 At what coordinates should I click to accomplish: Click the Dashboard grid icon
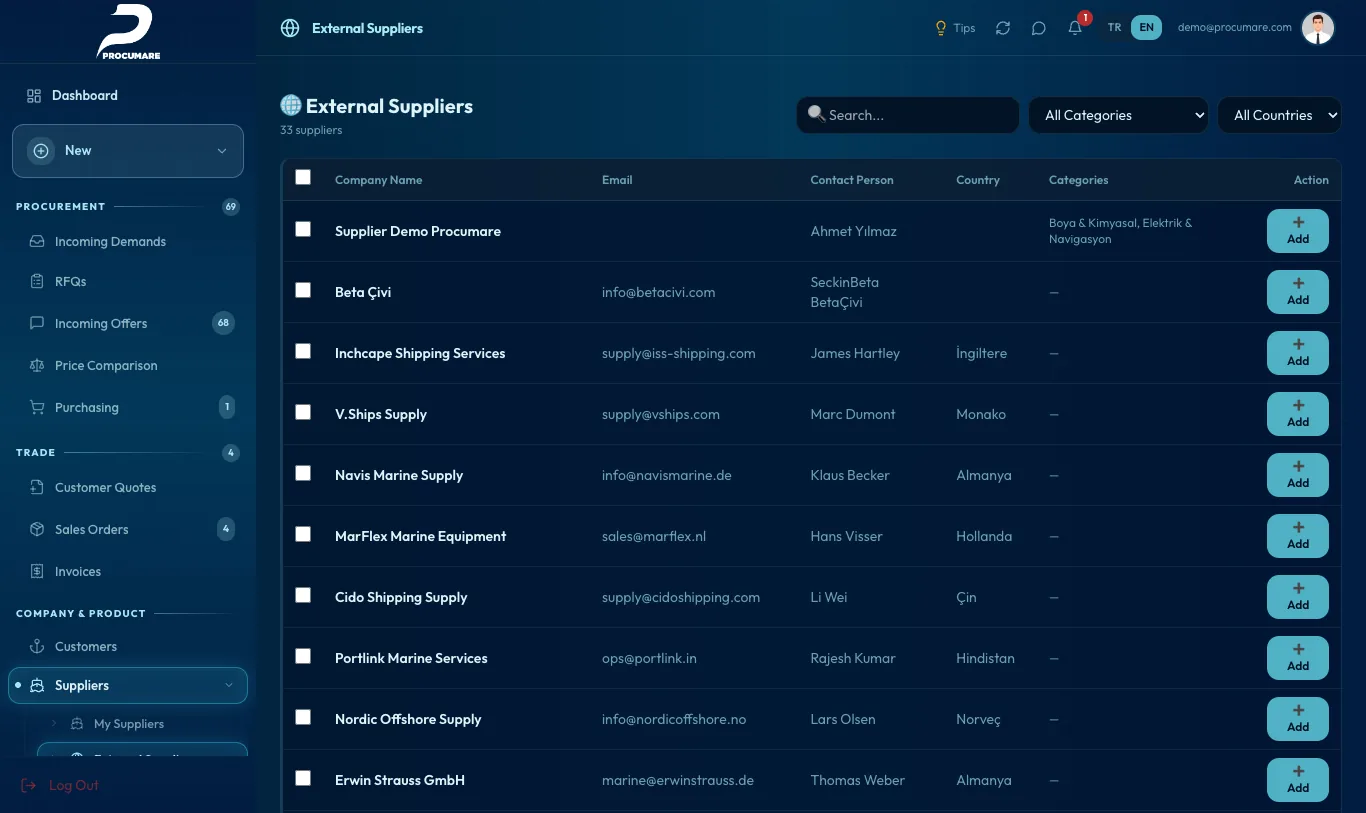34,95
